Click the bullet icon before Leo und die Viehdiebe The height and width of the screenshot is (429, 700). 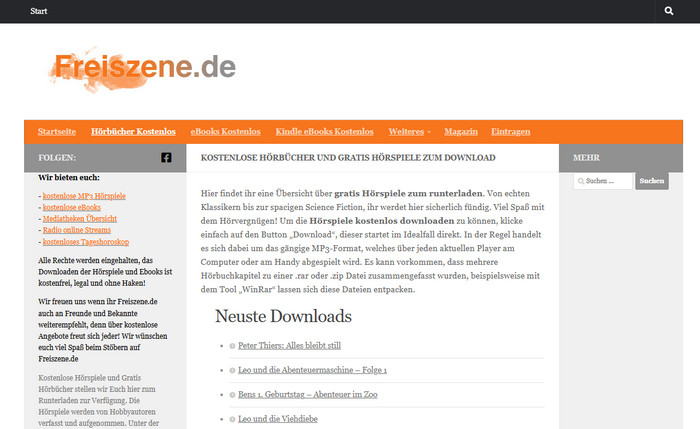(x=232, y=419)
